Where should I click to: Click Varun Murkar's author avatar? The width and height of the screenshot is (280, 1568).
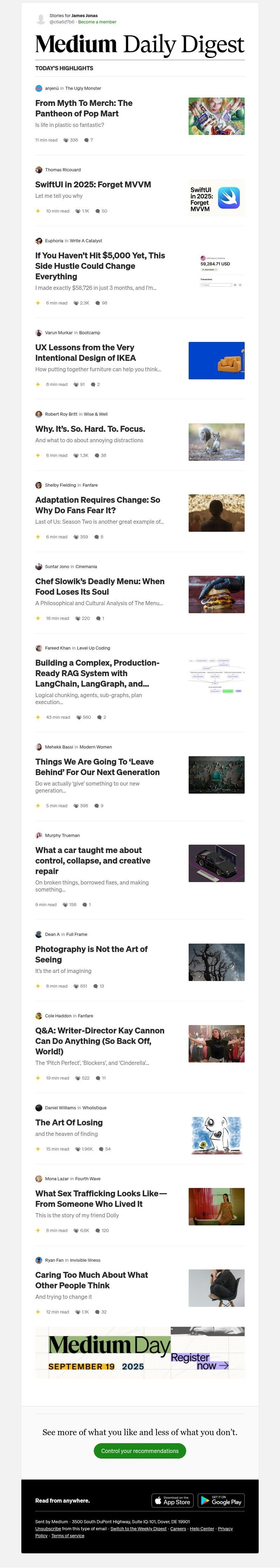point(38,333)
